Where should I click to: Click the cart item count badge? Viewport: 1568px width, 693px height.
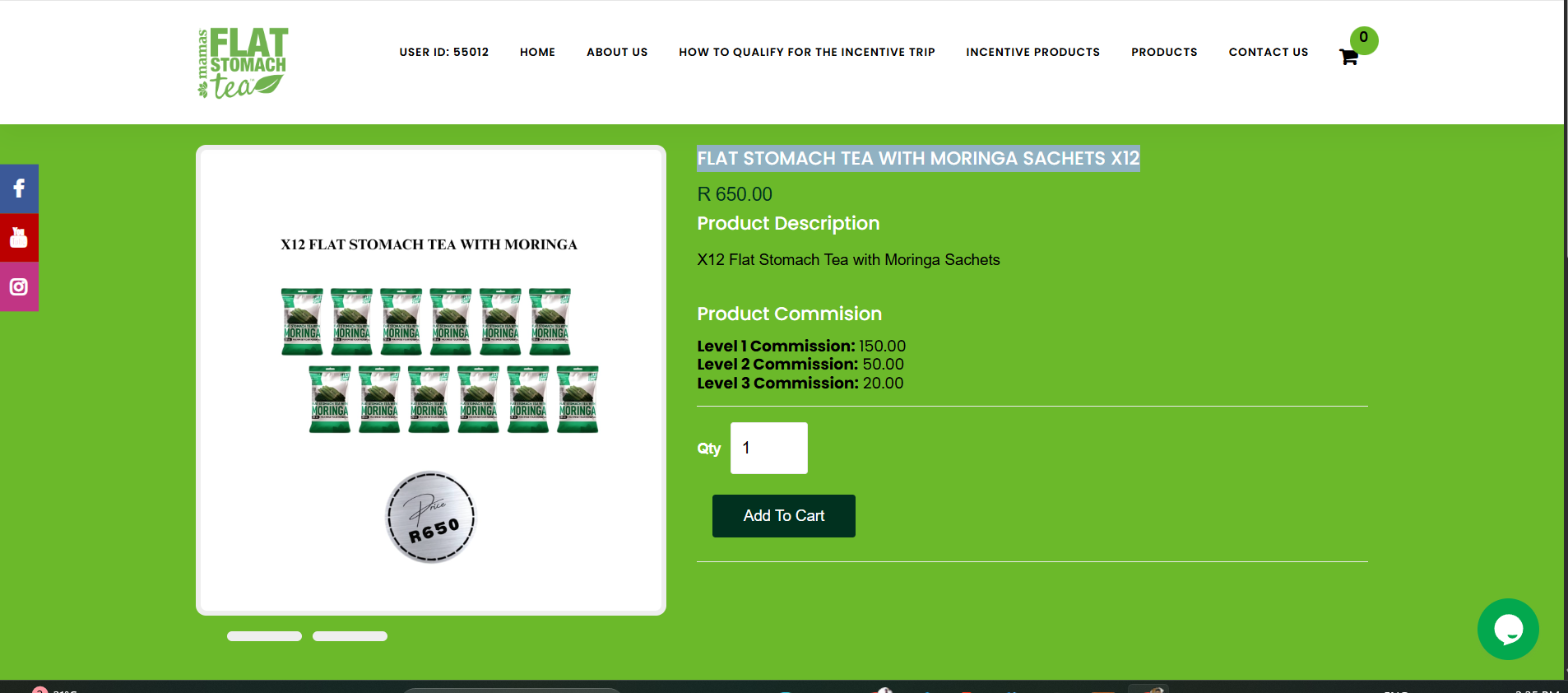pos(1364,40)
